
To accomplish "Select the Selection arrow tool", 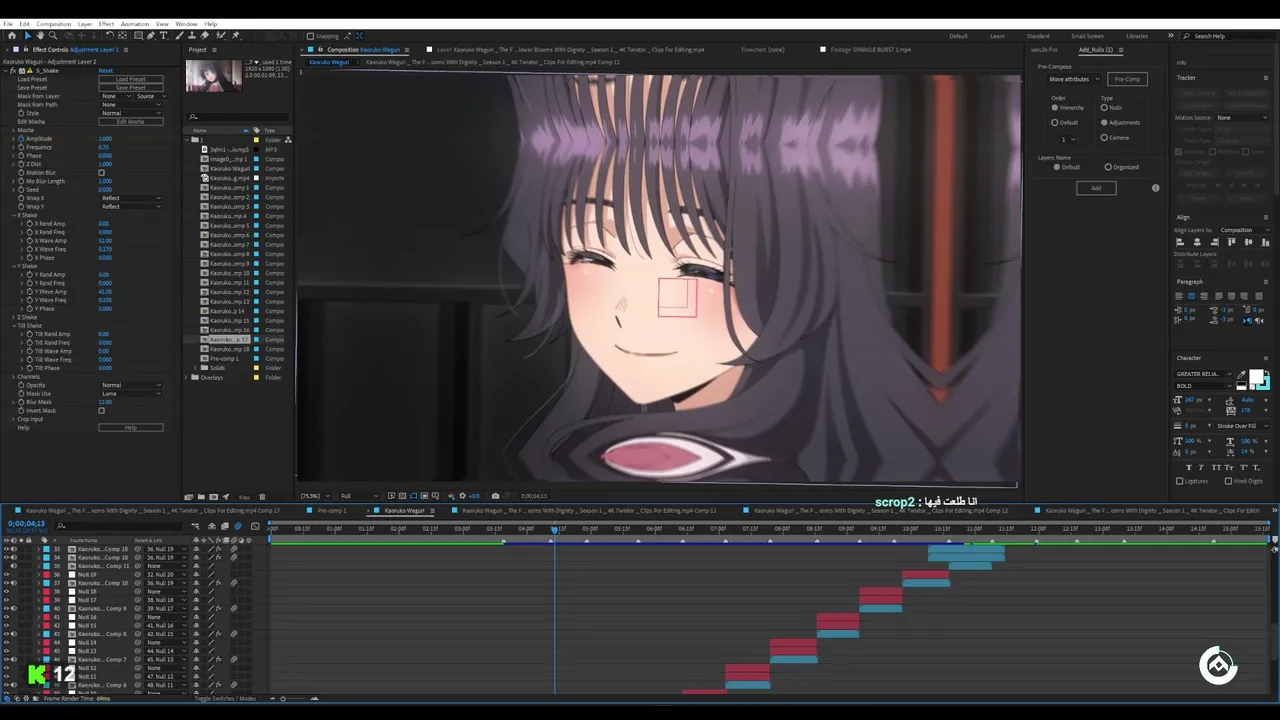I will pyautogui.click(x=28, y=36).
